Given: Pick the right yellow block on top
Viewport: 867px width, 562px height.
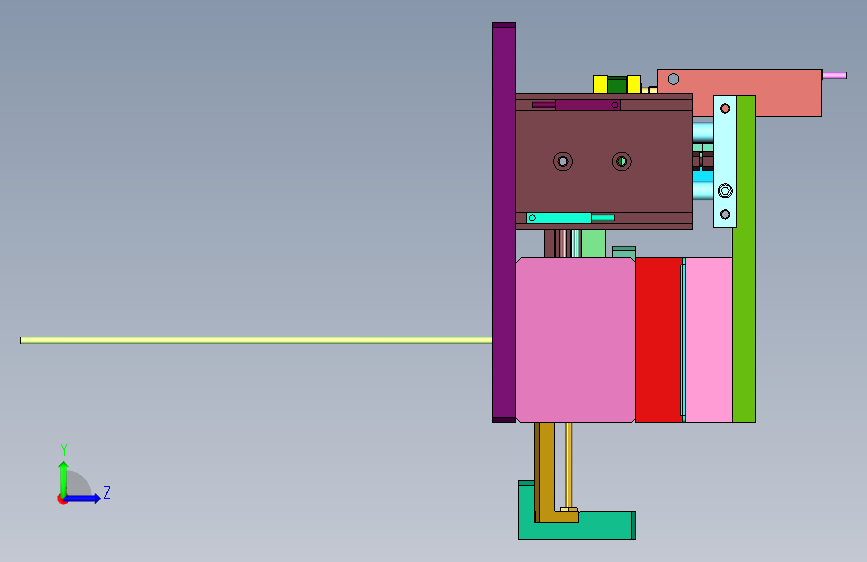Looking at the screenshot, I should [x=634, y=84].
